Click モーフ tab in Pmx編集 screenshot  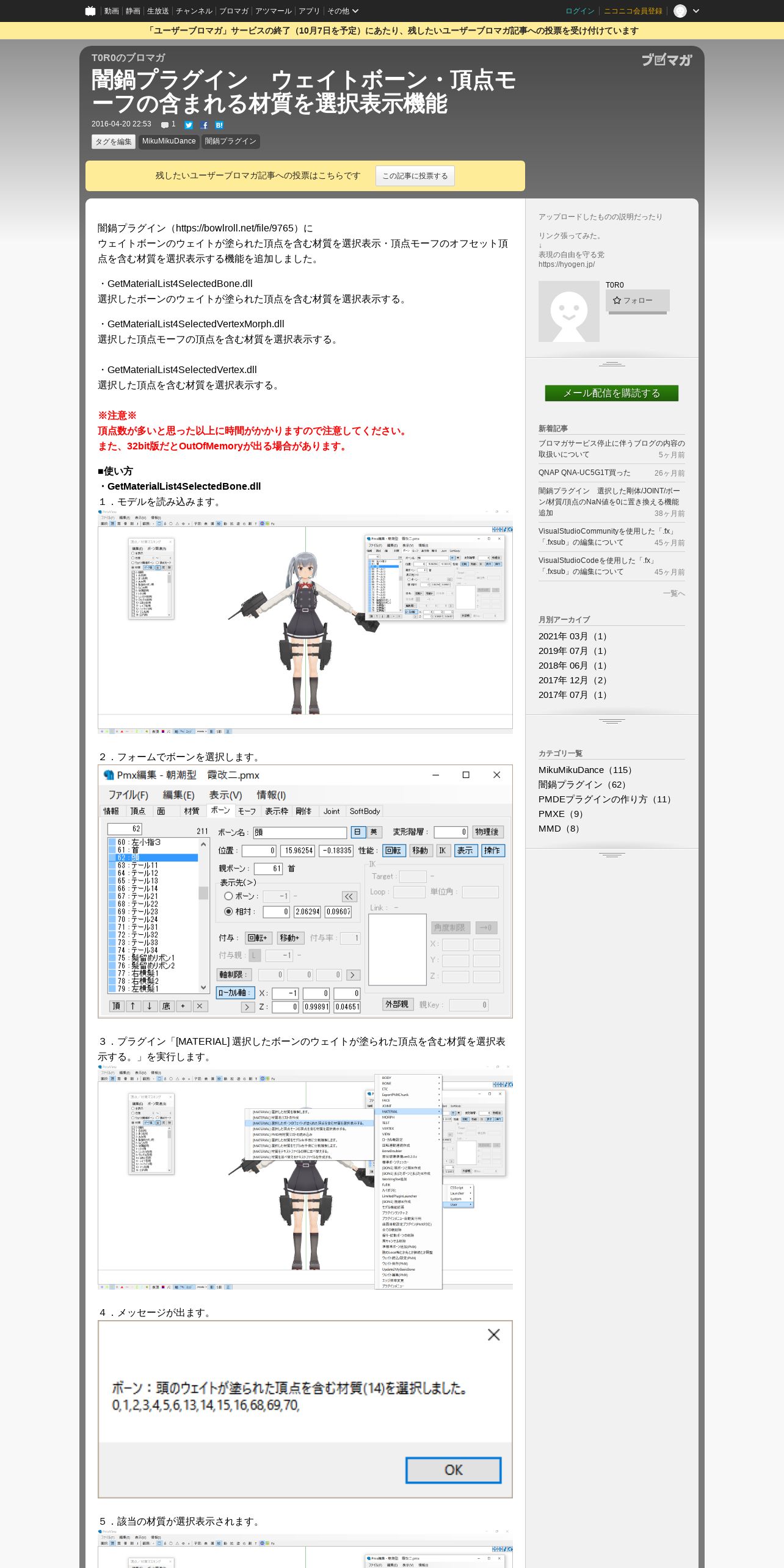coord(247,811)
